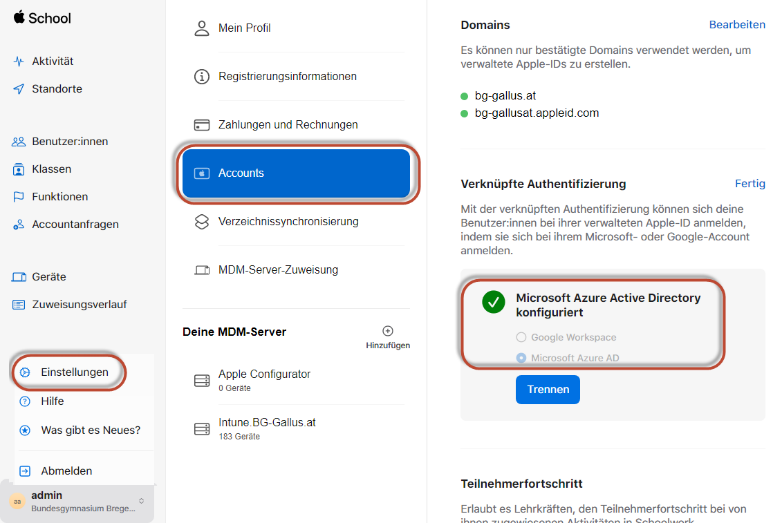The width and height of the screenshot is (773, 523).
Task: Select the Accounts settings entry
Action: click(296, 173)
